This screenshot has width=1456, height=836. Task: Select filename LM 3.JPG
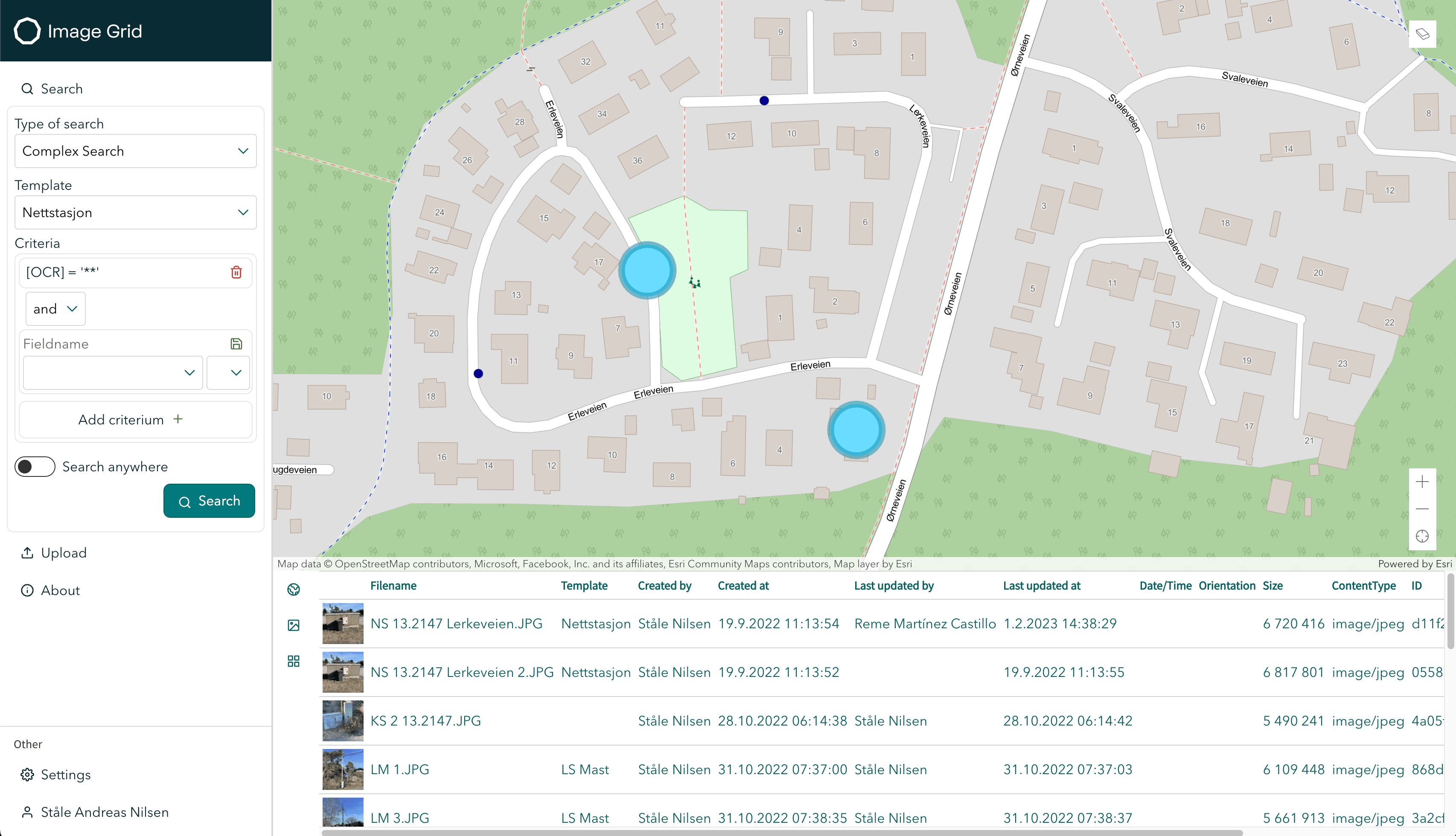point(400,818)
